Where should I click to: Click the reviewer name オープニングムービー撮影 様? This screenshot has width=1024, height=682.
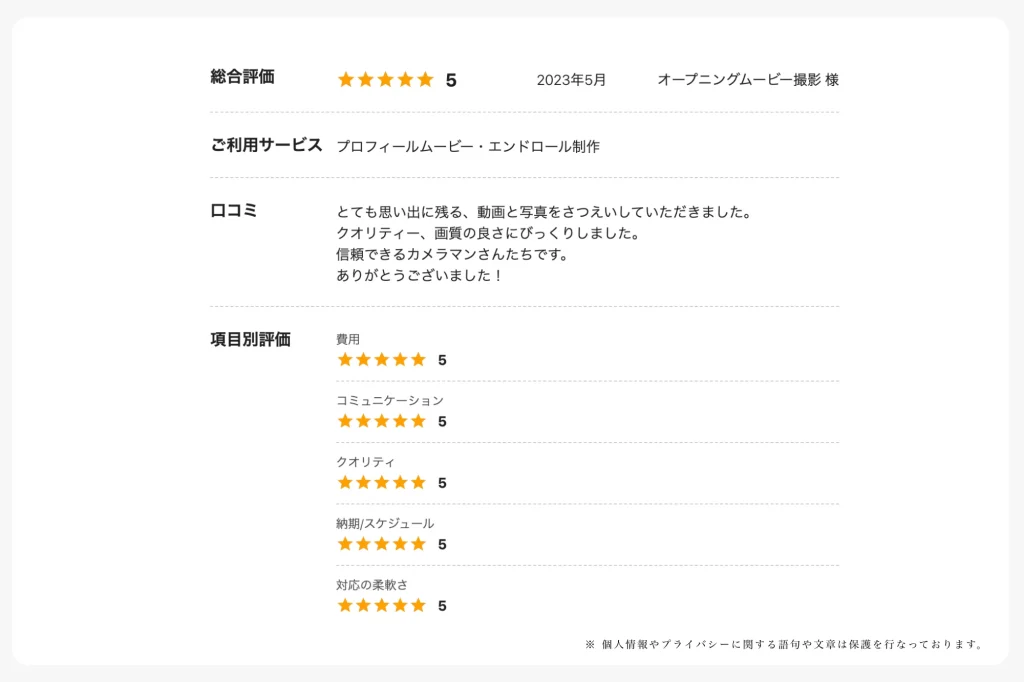(x=748, y=80)
